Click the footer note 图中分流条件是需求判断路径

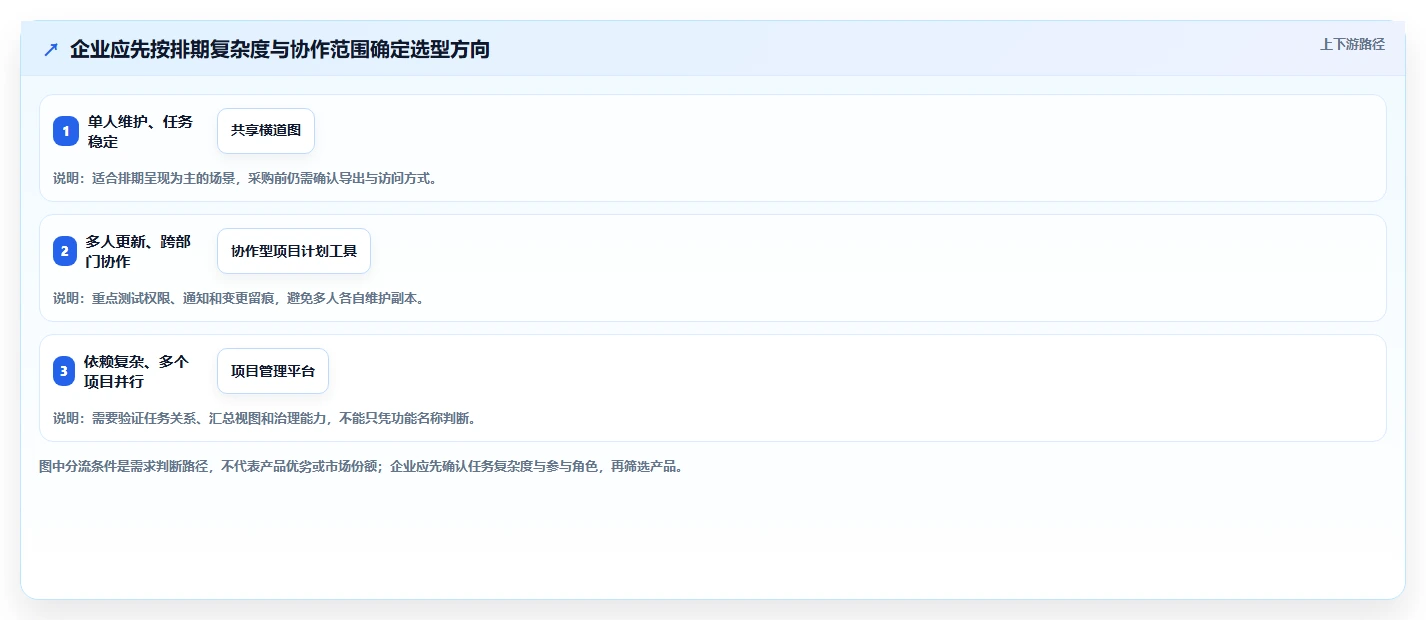362,466
